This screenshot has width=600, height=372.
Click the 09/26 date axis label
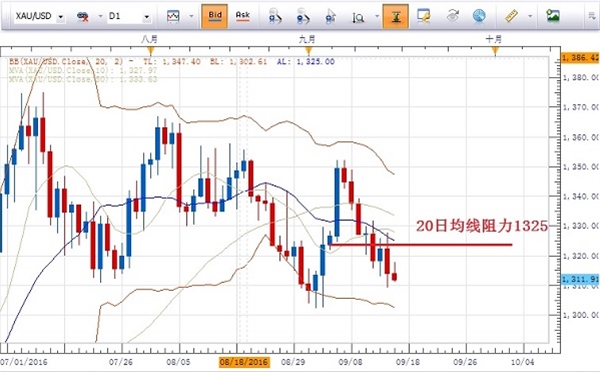tap(465, 362)
